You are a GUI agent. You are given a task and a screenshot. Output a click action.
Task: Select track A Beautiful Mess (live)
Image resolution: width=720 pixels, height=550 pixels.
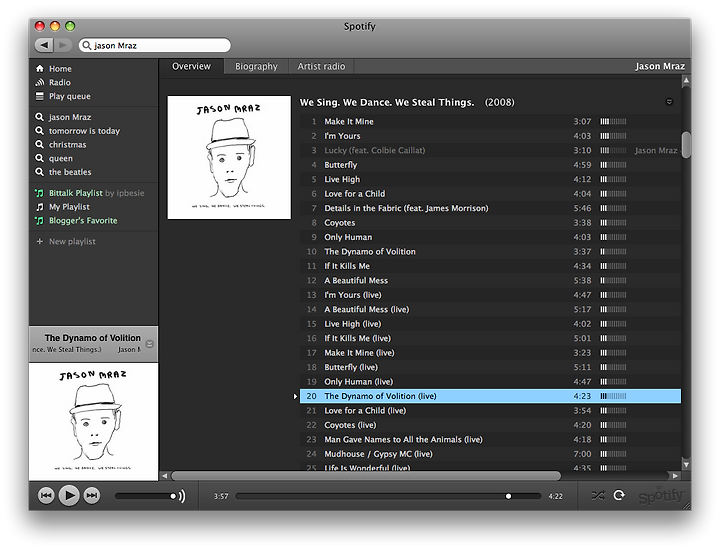(x=490, y=309)
